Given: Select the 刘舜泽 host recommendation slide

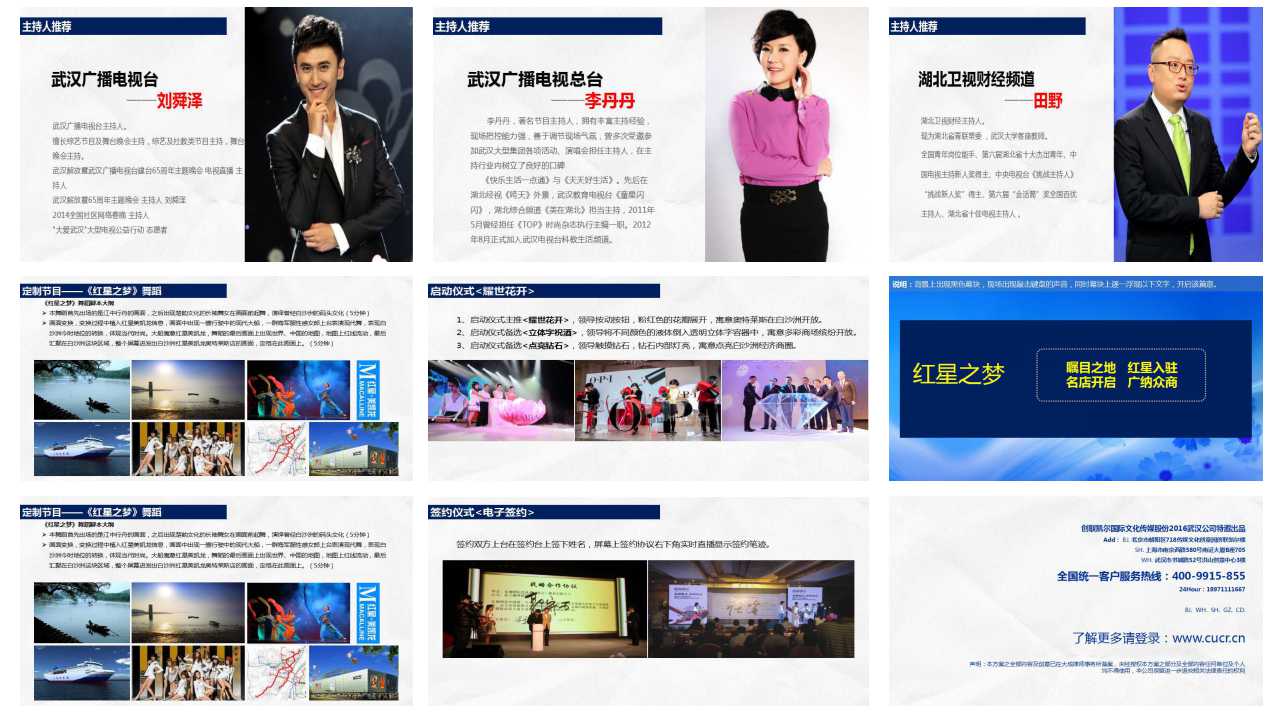Looking at the screenshot, I should click(216, 134).
